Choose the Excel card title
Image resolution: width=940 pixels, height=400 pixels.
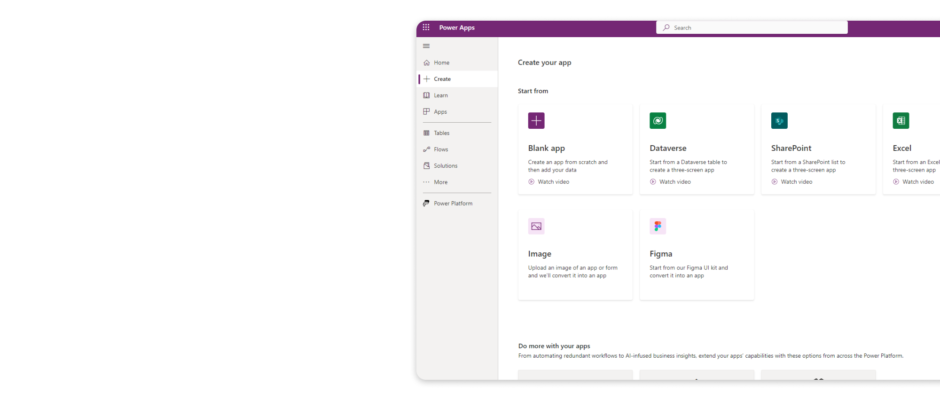[x=902, y=148]
